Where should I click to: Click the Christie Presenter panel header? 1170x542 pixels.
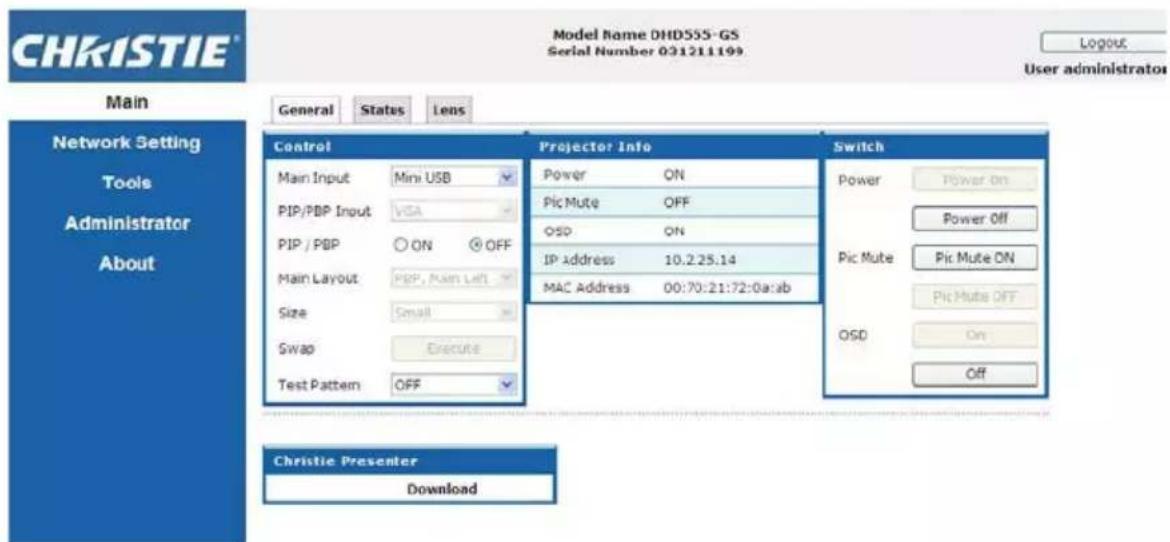409,461
